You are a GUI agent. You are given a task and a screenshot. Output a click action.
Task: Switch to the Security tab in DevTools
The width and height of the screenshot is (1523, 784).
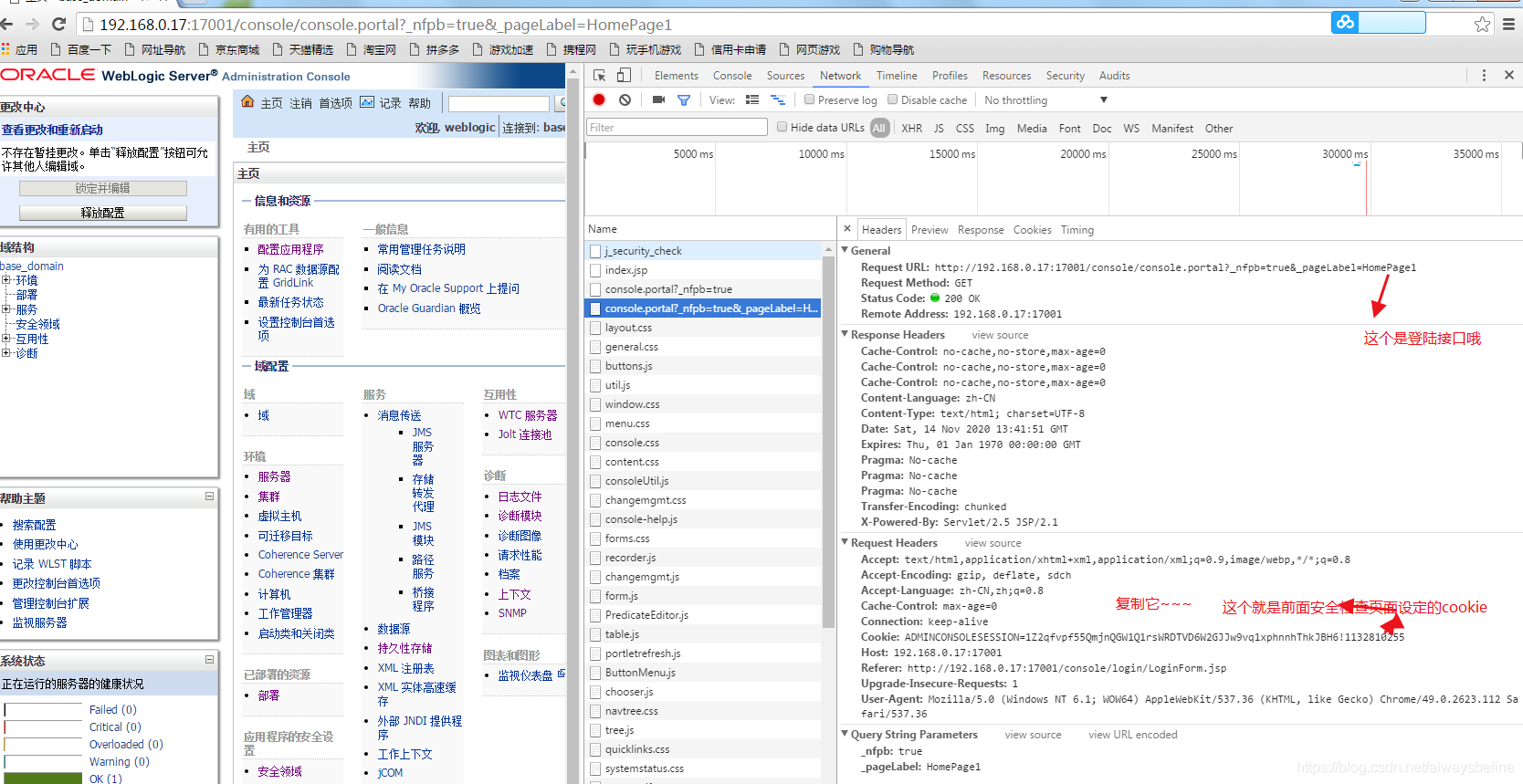1066,76
